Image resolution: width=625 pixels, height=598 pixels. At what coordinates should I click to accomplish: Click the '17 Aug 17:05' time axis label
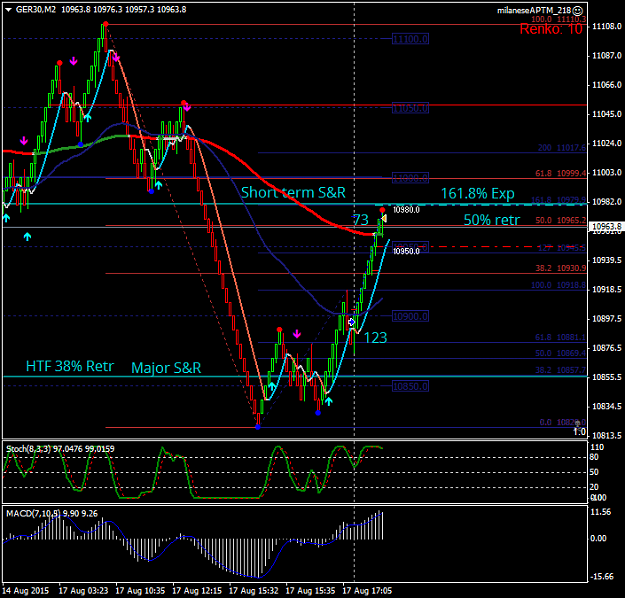(x=367, y=591)
